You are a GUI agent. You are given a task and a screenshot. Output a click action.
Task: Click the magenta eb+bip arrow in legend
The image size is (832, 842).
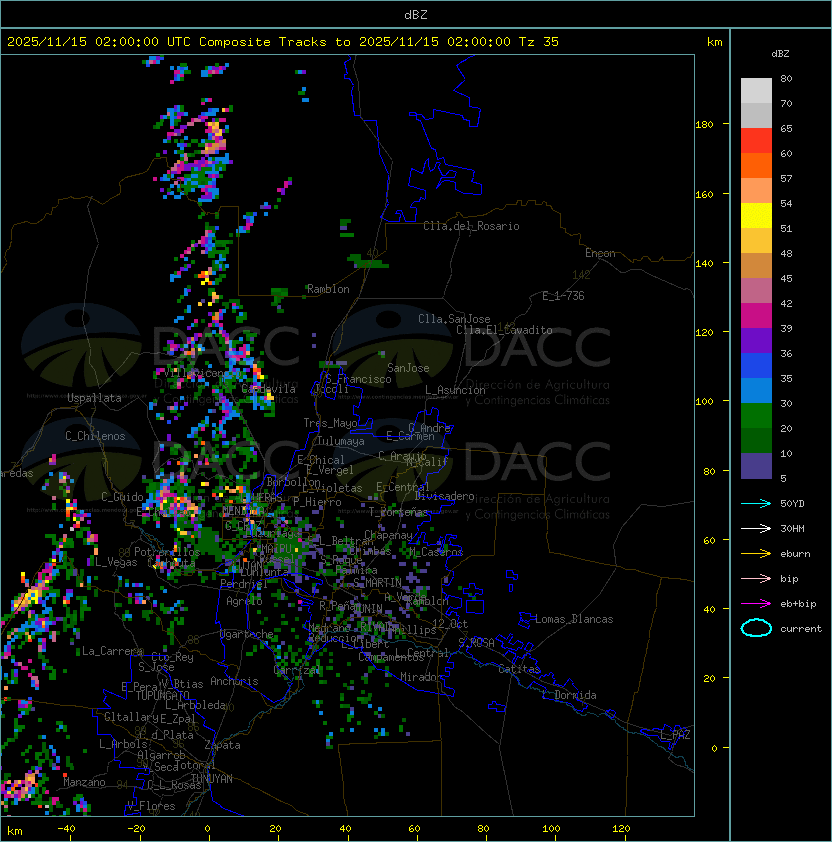point(756,604)
